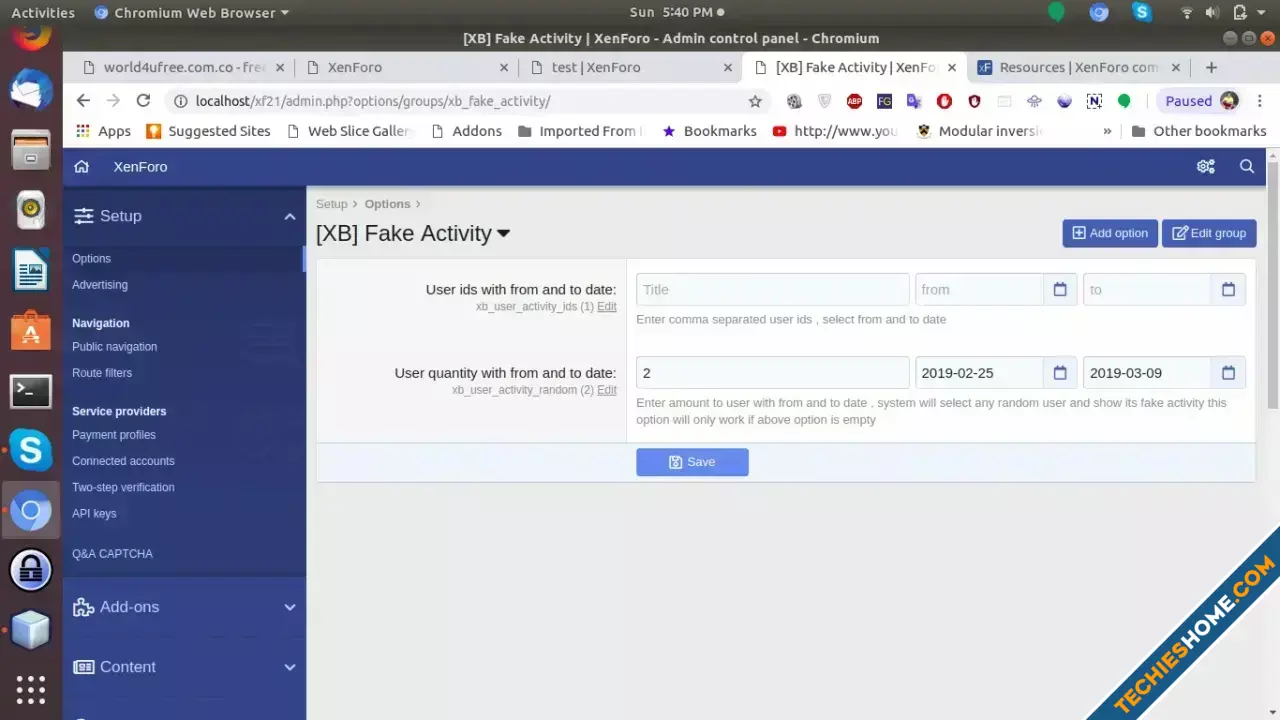The width and height of the screenshot is (1280, 720).
Task: Open Q&A CAPTCHA in the sidebar
Action: tap(112, 554)
